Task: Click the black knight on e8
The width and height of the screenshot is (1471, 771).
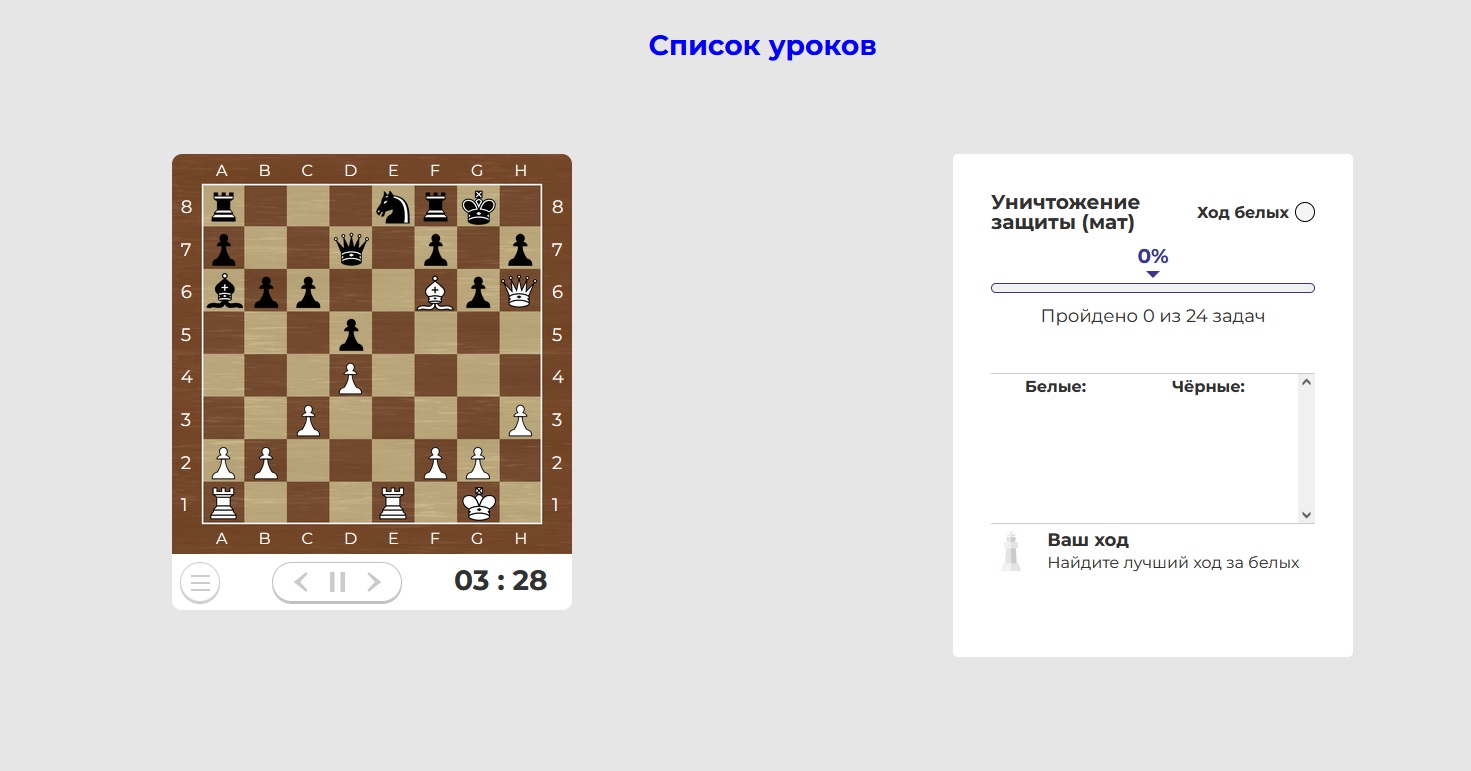Action: 393,207
